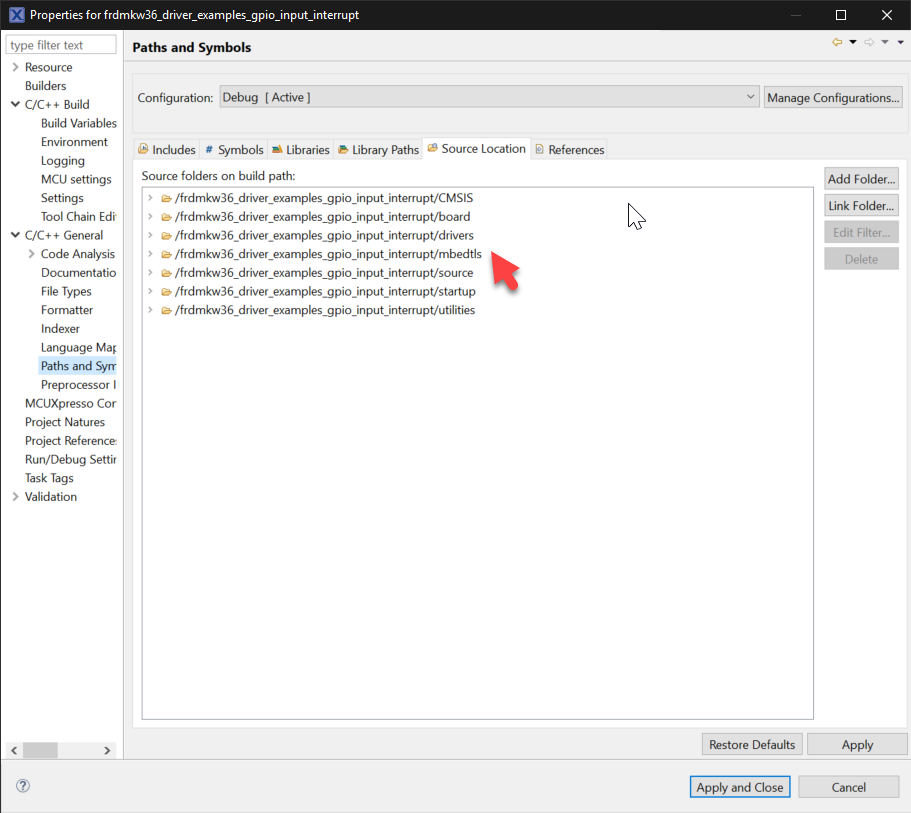Open the back history dropdown arrow
The height and width of the screenshot is (813, 911).
(853, 42)
